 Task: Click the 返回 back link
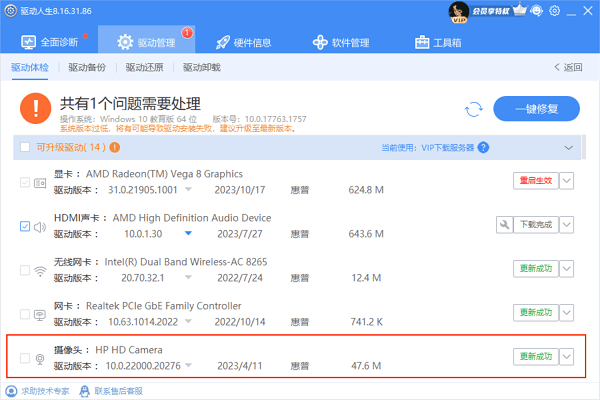click(x=568, y=67)
